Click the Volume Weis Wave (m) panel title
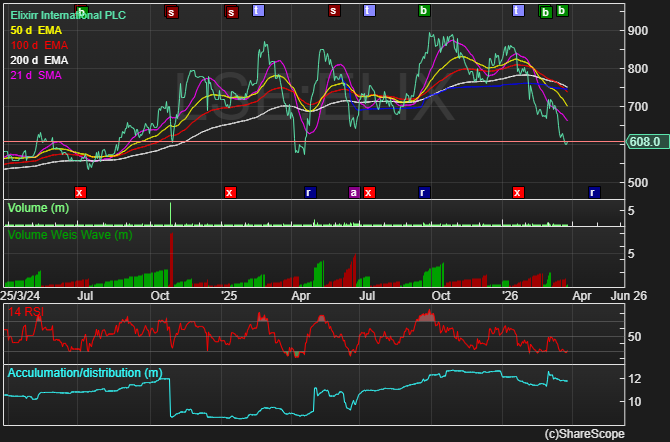 (x=69, y=235)
